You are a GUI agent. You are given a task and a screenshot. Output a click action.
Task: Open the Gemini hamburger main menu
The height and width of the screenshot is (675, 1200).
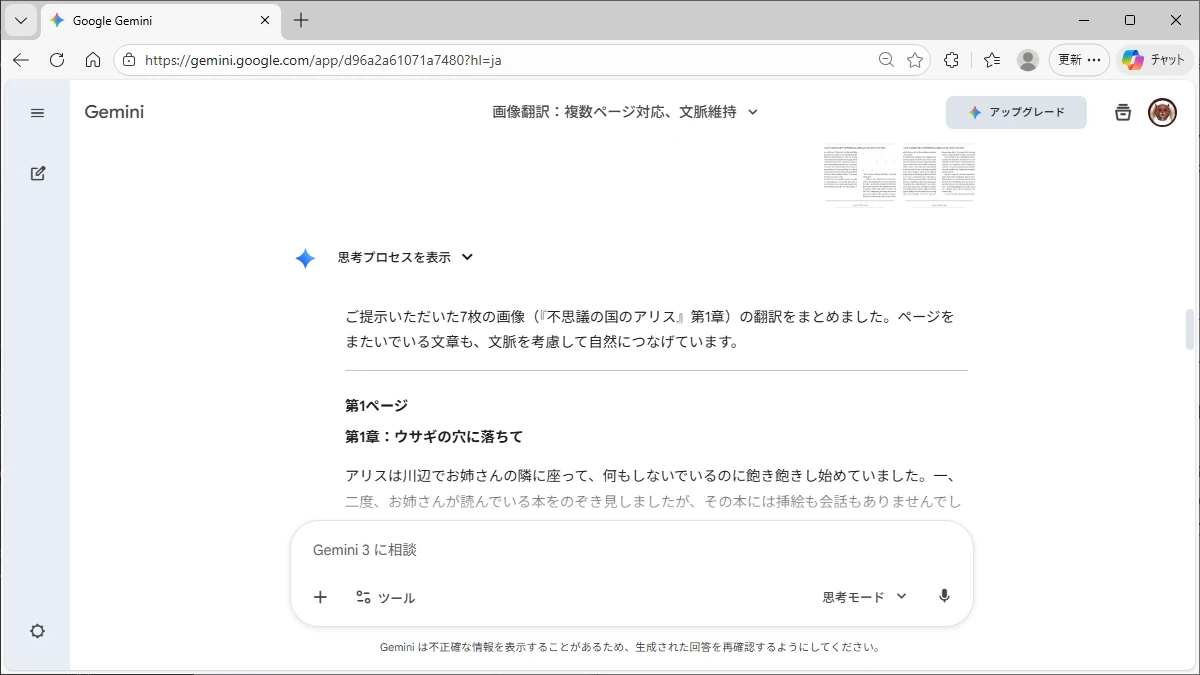pyautogui.click(x=38, y=113)
